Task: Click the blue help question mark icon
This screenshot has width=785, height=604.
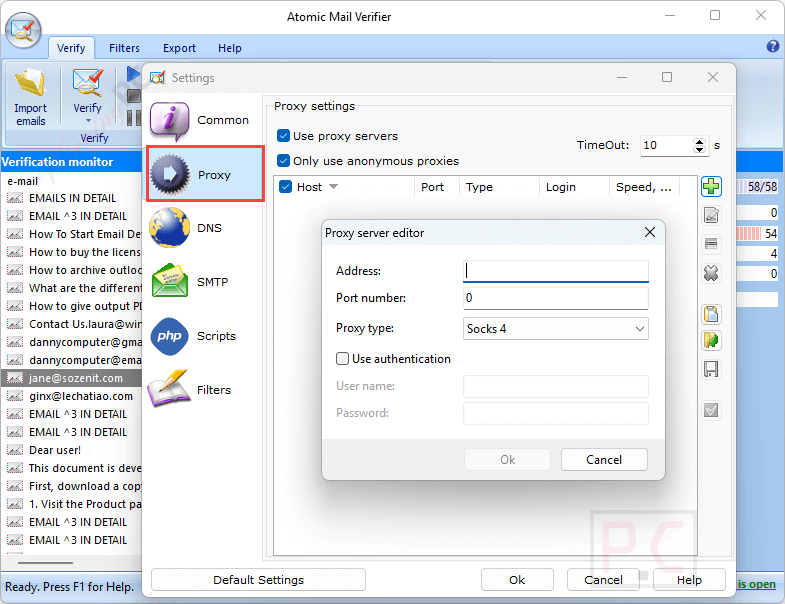Action: tap(772, 47)
